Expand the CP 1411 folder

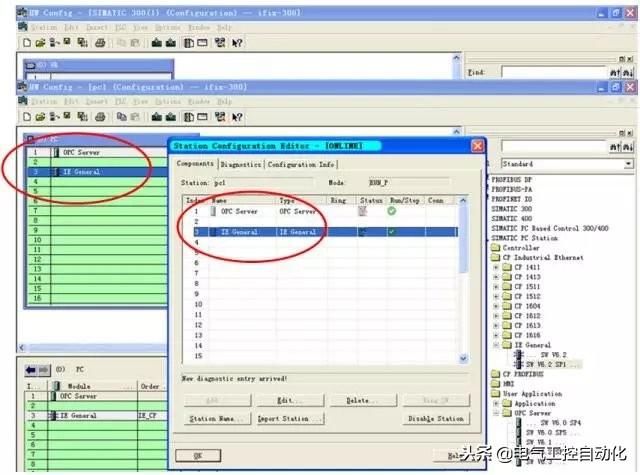tap(496, 267)
